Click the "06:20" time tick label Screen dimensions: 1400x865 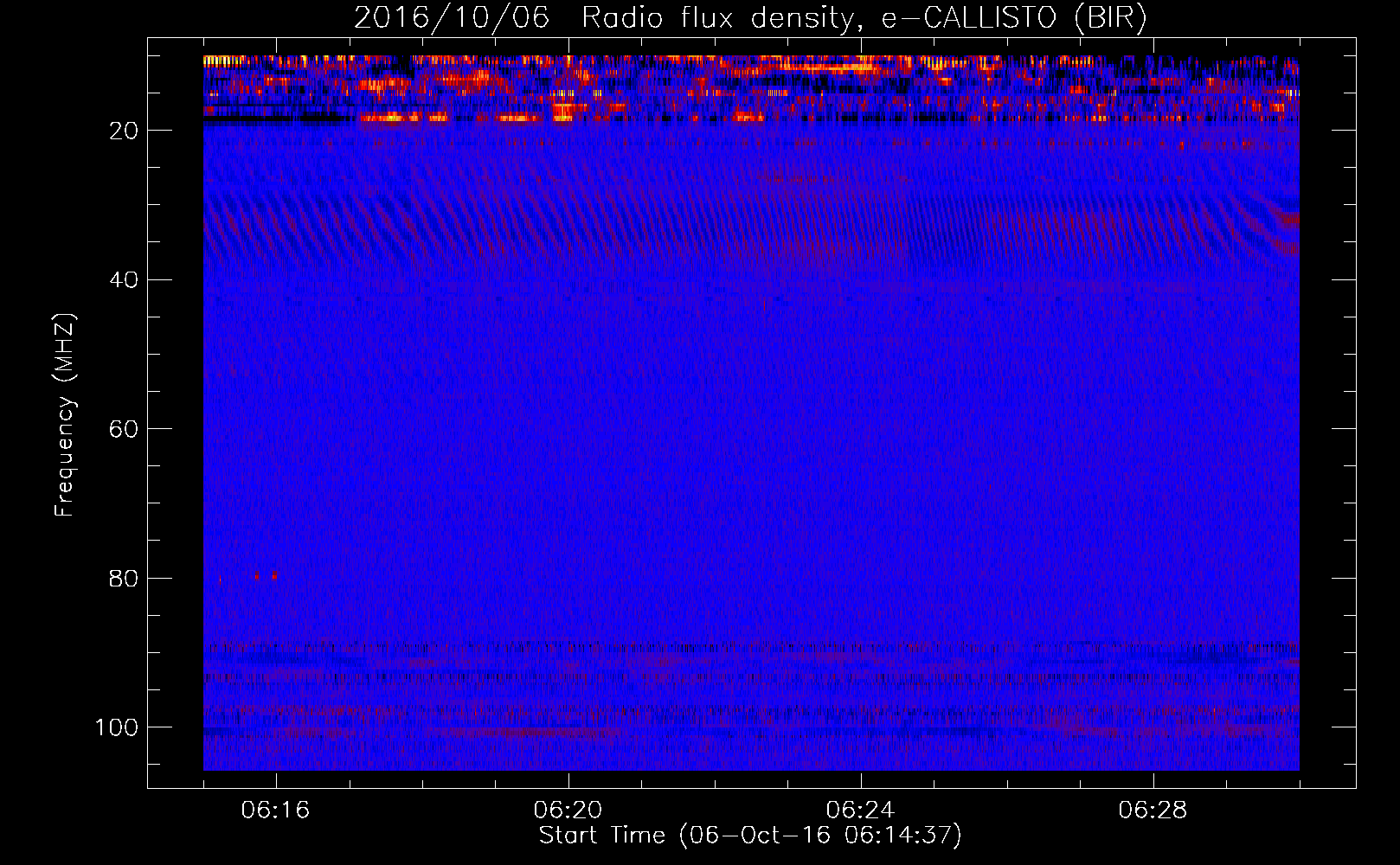pos(568,811)
